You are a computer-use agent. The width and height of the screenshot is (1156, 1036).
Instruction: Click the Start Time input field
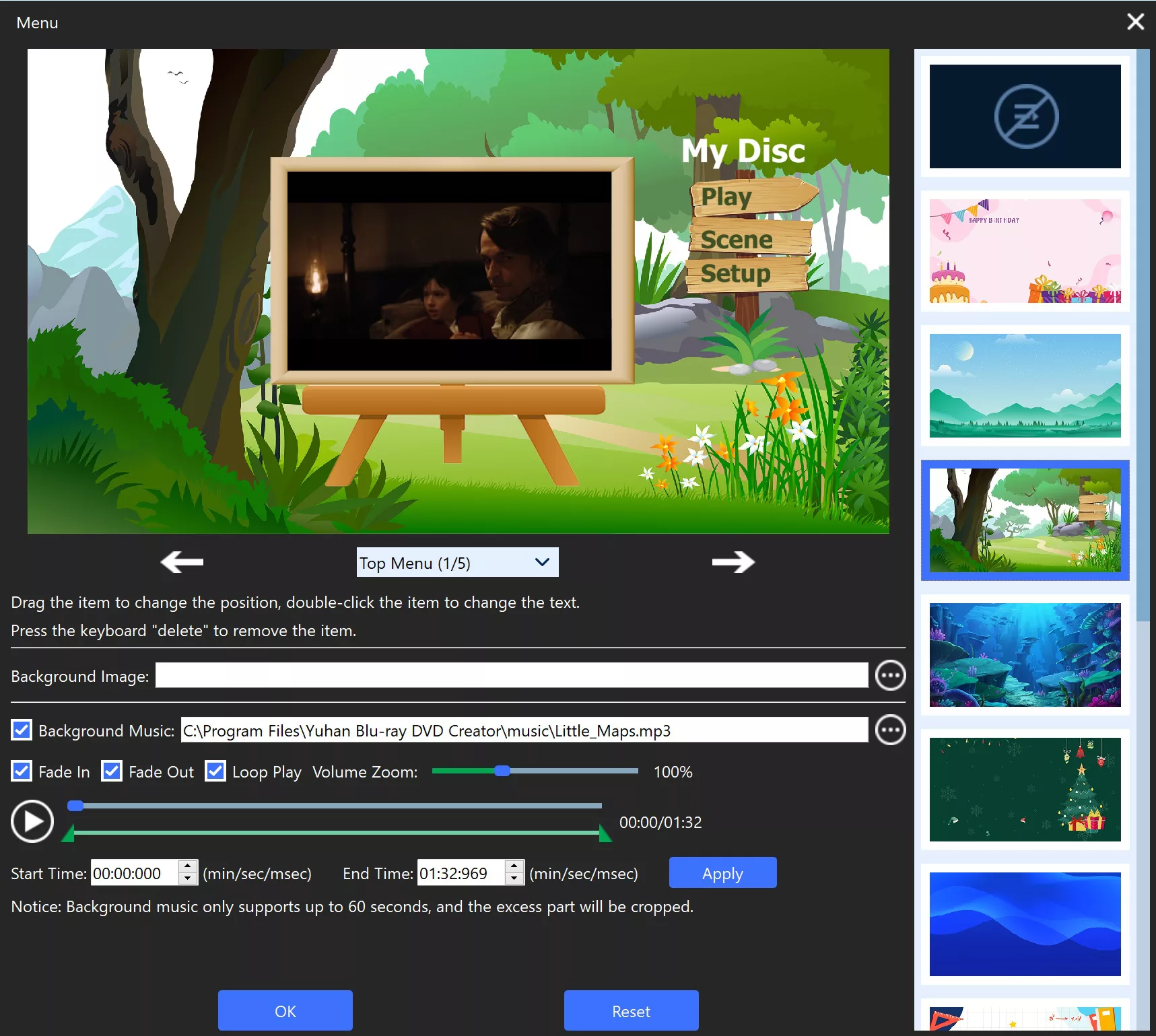coord(135,872)
